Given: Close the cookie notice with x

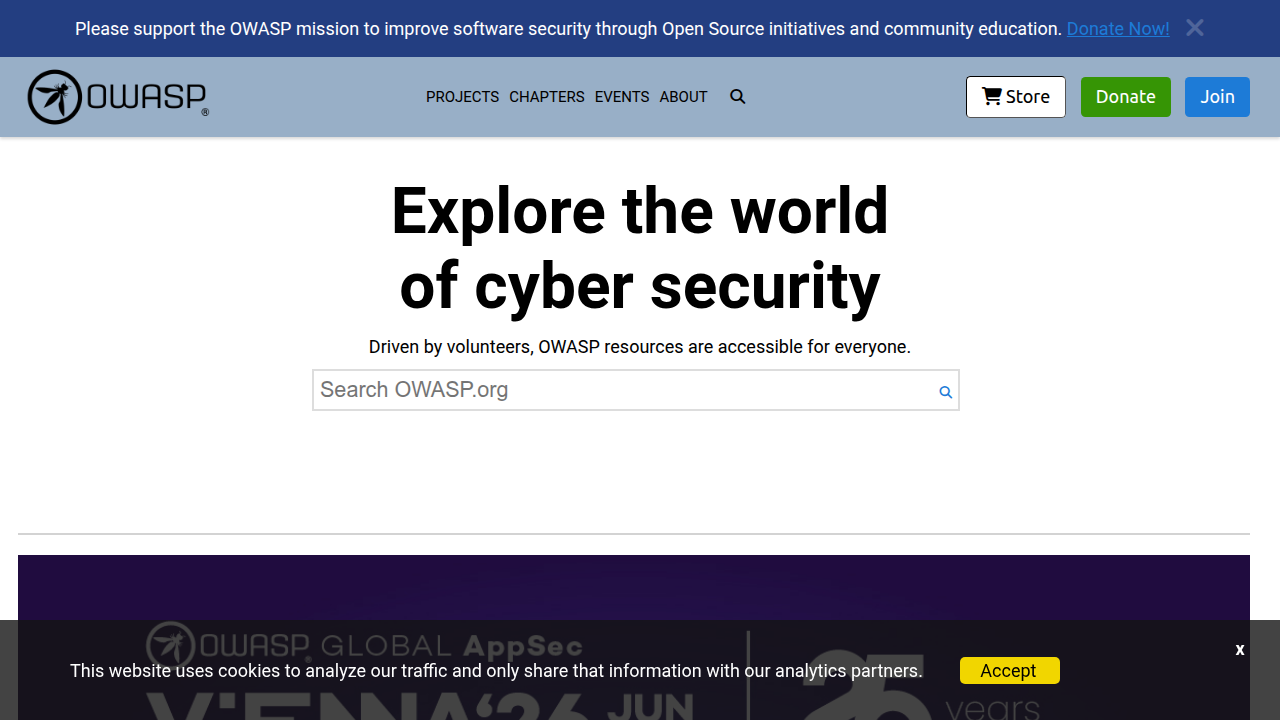Looking at the screenshot, I should point(1240,650).
